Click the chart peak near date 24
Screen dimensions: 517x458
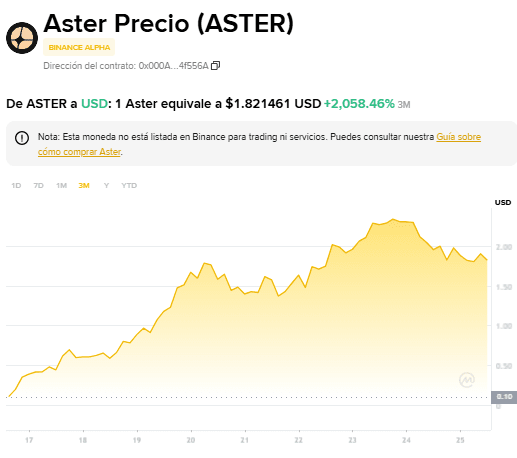pos(393,219)
